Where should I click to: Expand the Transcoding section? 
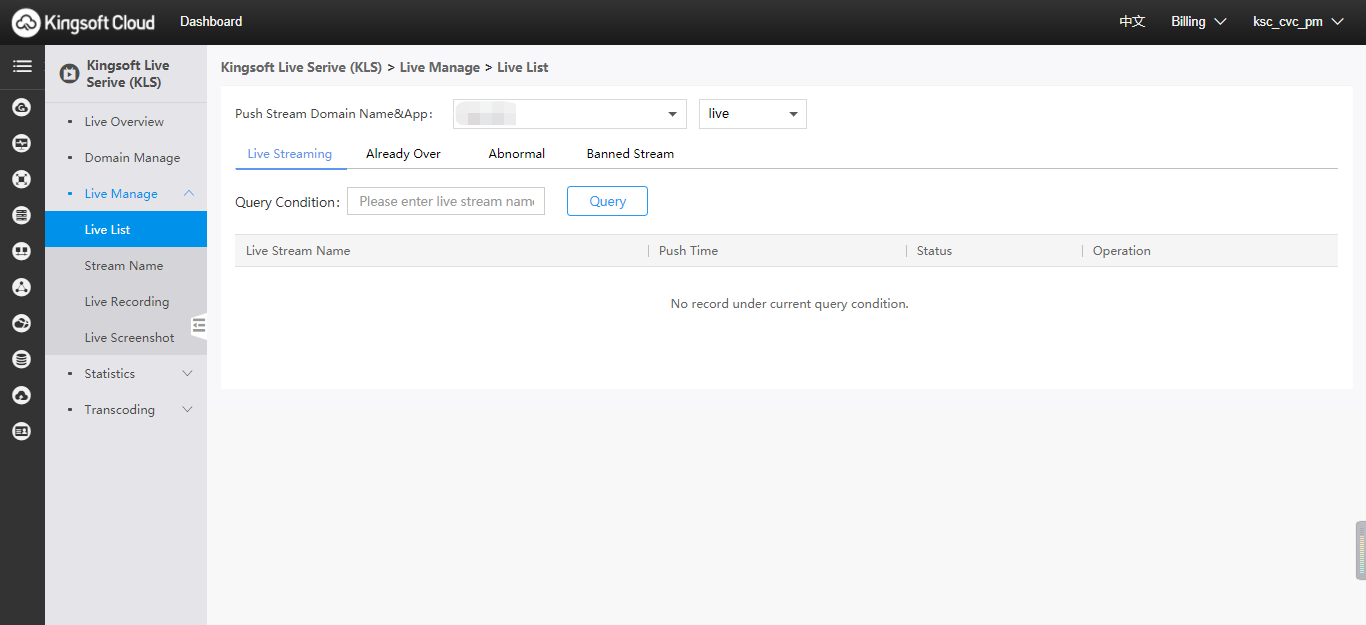coord(188,410)
